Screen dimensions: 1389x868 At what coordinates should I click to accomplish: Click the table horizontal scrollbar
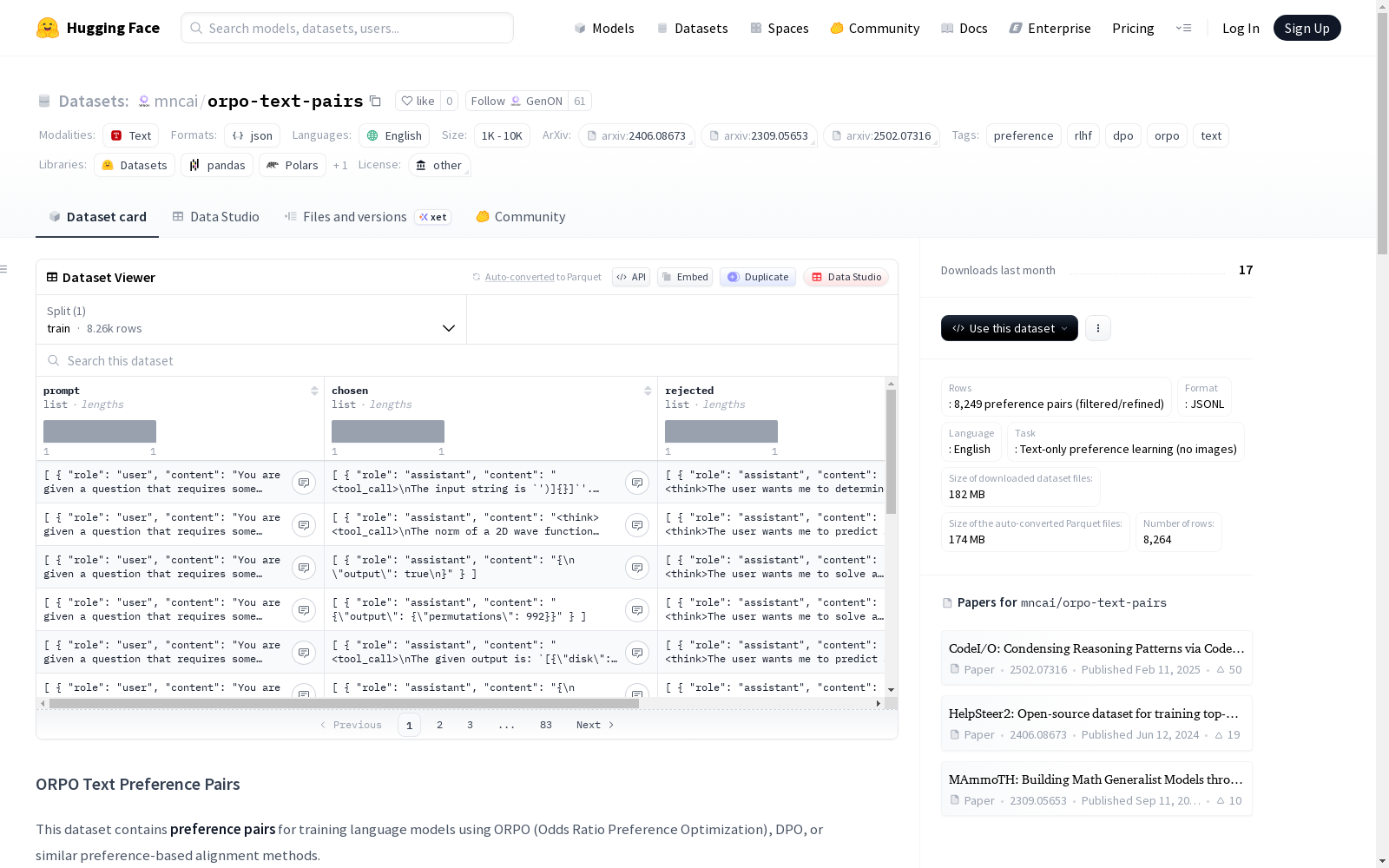pyautogui.click(x=344, y=703)
